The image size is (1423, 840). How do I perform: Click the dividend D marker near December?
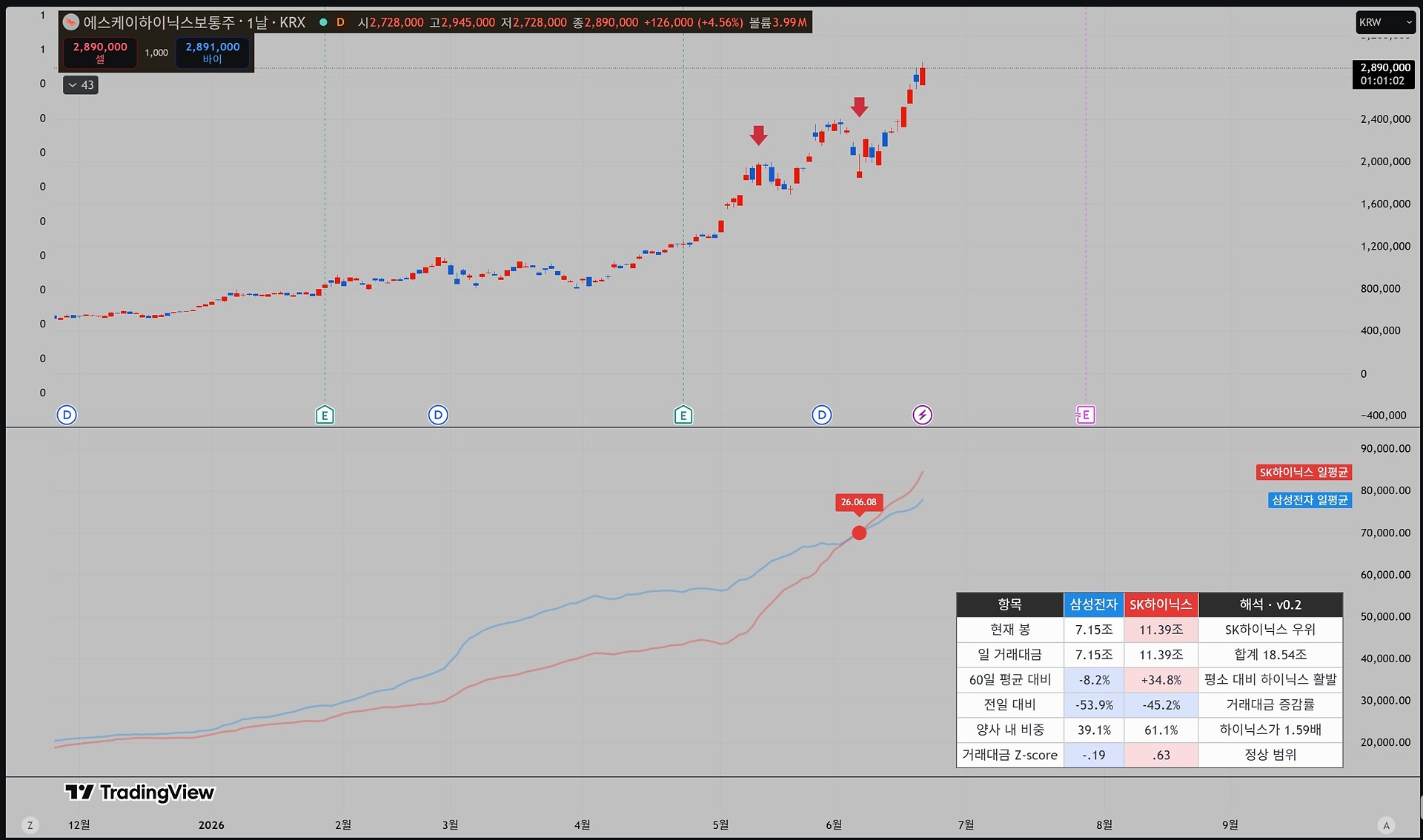[67, 415]
